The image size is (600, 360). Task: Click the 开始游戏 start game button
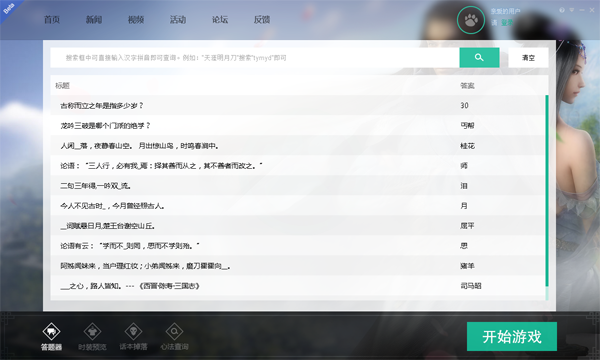pos(512,337)
